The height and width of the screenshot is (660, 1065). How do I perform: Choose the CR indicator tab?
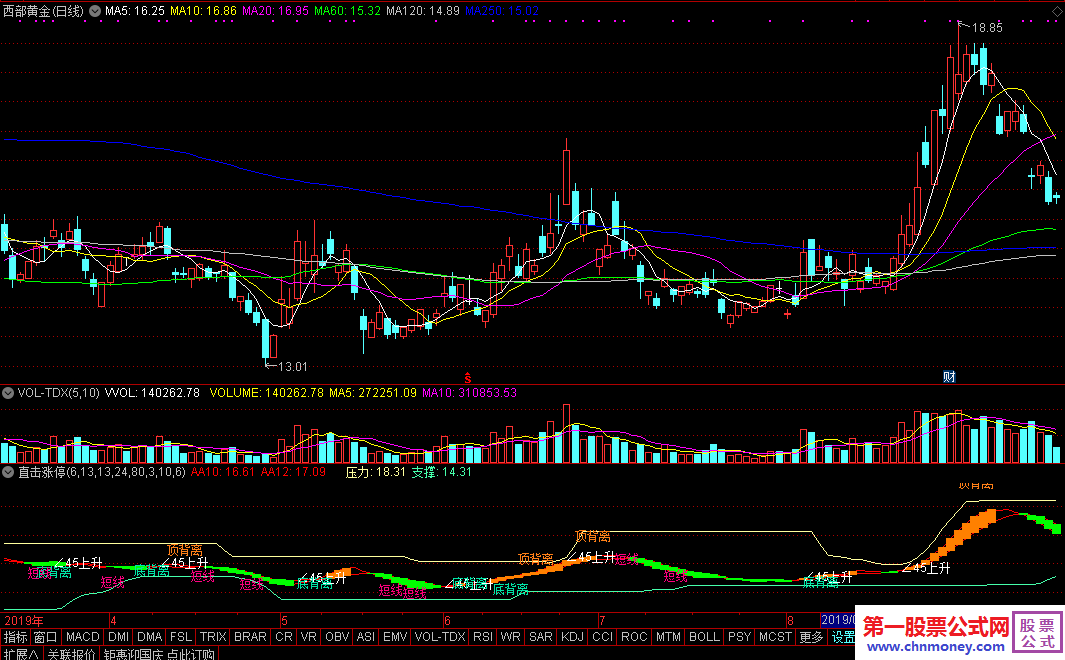point(284,637)
